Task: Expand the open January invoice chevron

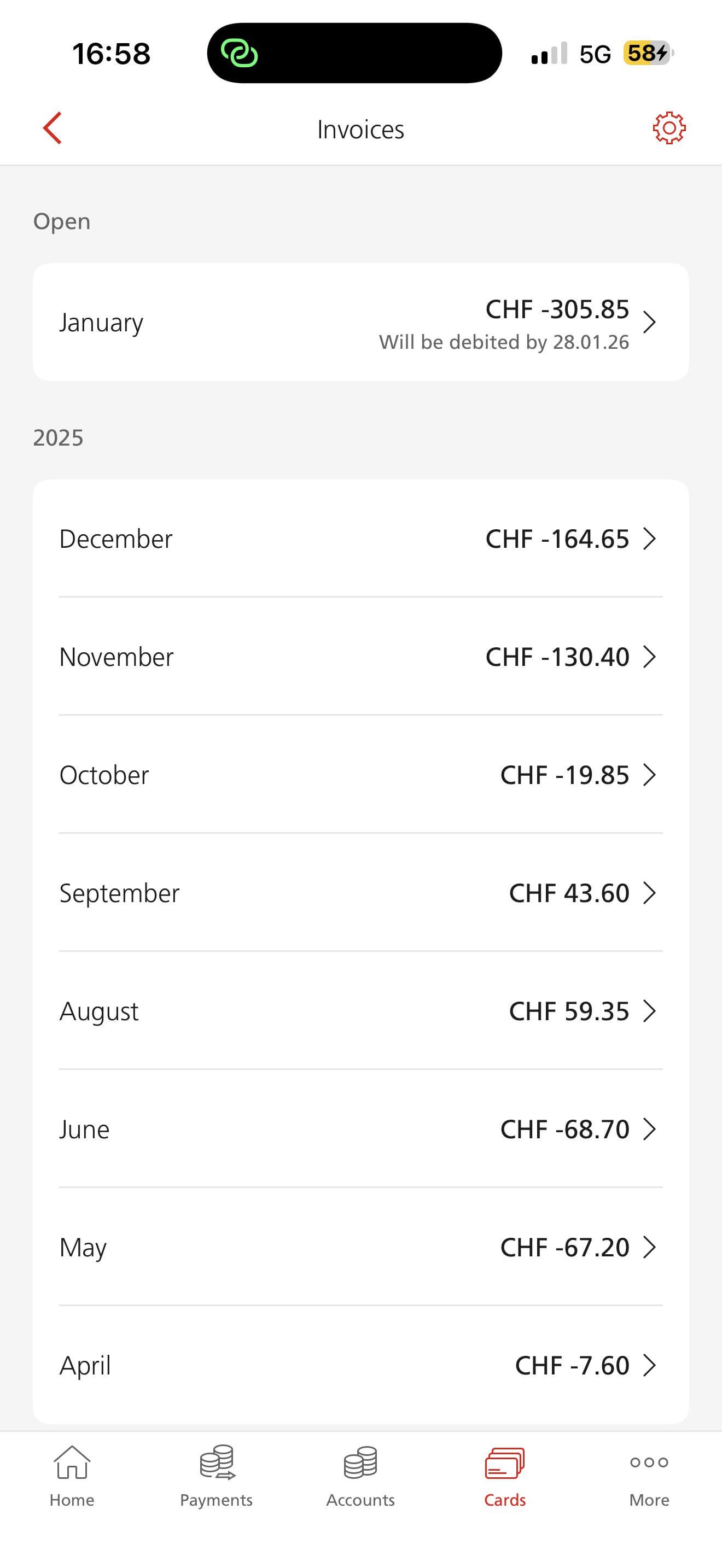Action: [650, 322]
